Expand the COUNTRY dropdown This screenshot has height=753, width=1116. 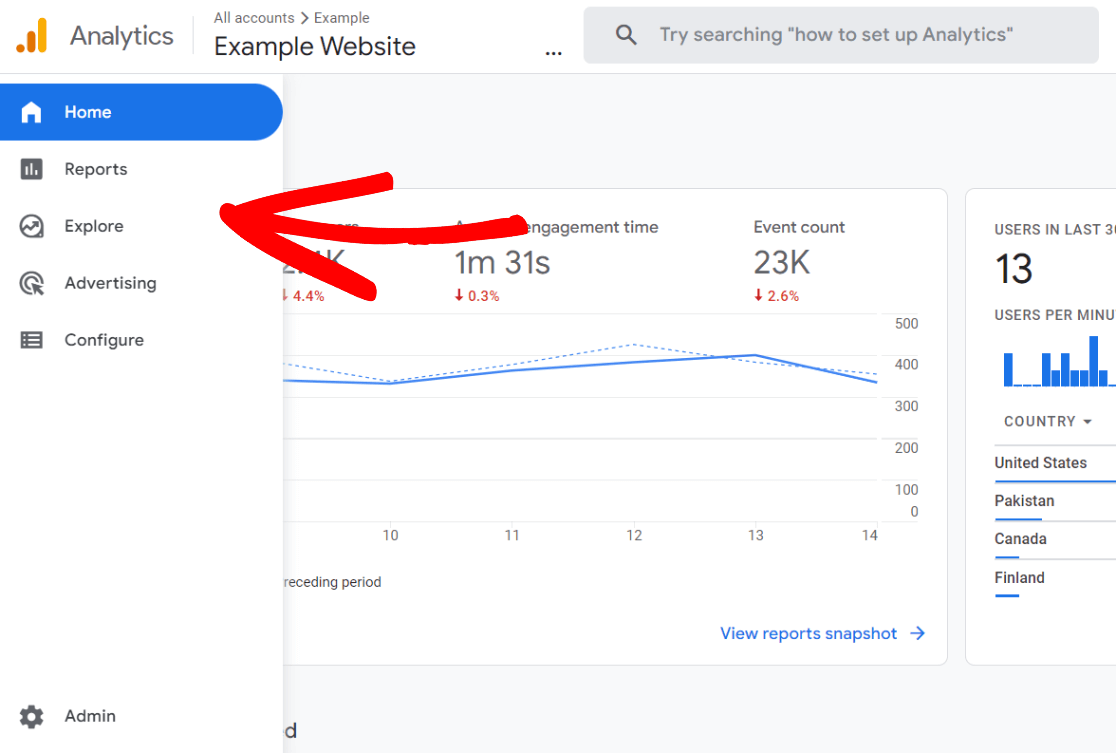click(x=1048, y=421)
